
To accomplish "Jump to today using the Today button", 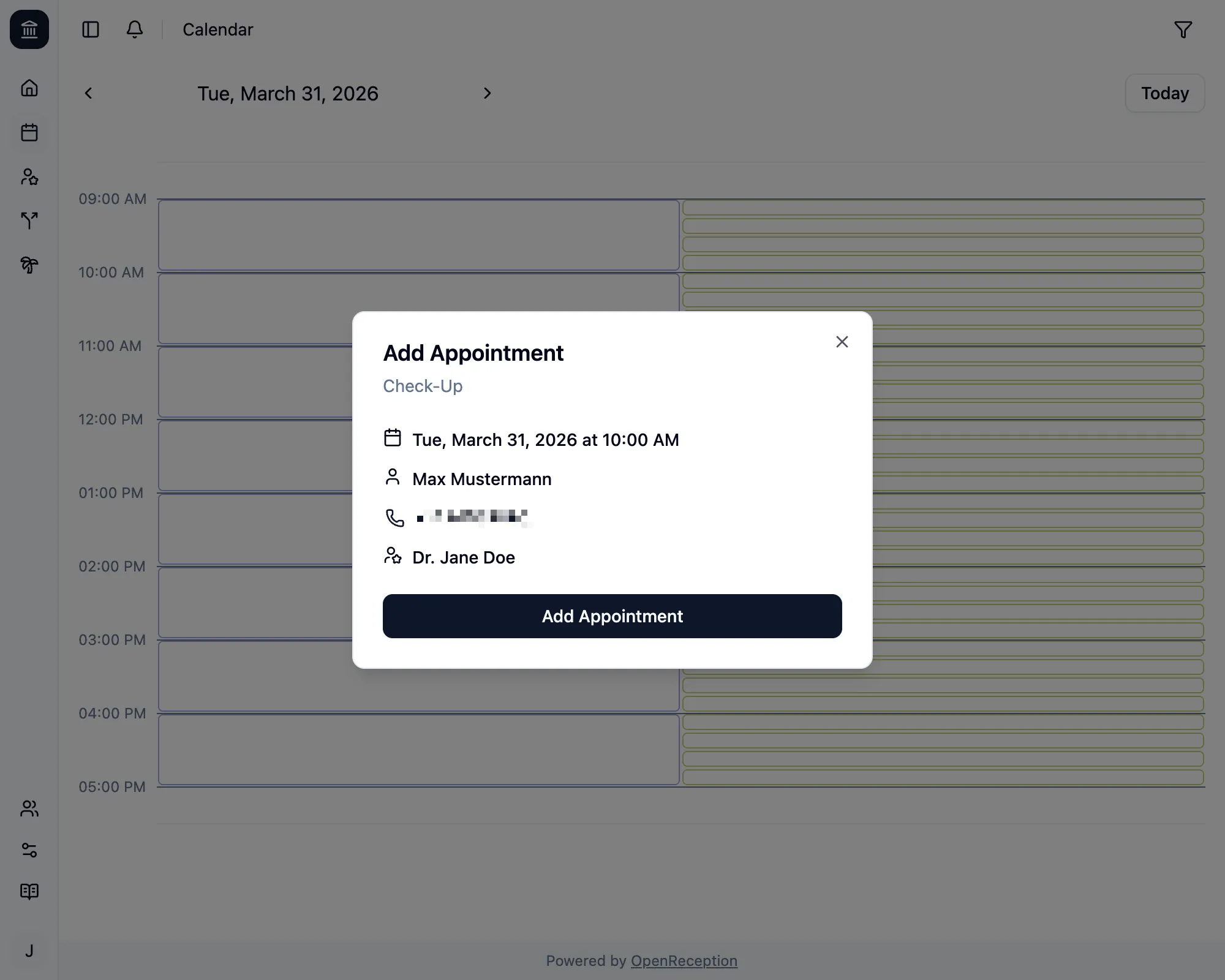I will 1164,93.
